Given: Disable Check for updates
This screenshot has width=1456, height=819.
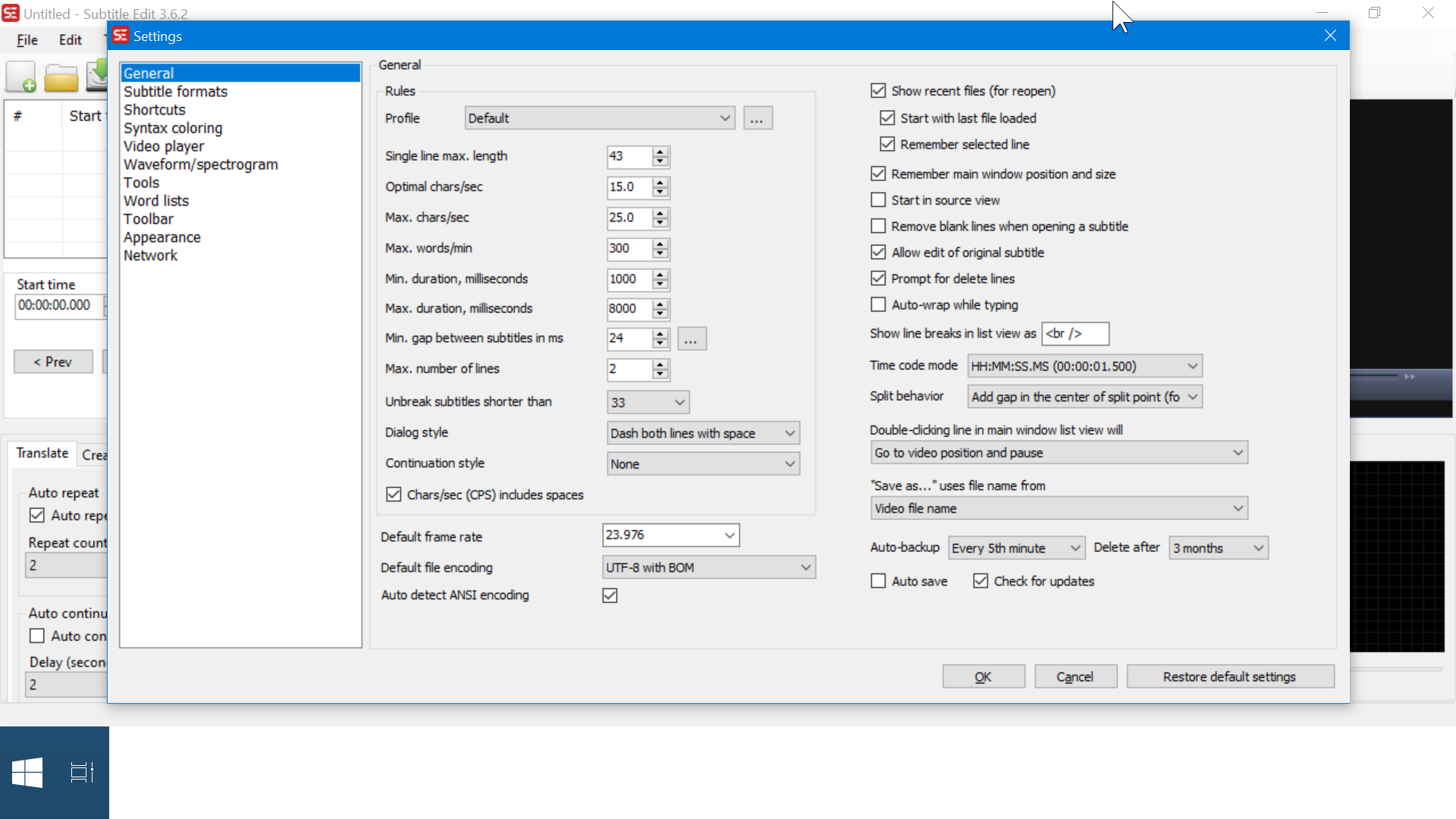Looking at the screenshot, I should coord(980,580).
